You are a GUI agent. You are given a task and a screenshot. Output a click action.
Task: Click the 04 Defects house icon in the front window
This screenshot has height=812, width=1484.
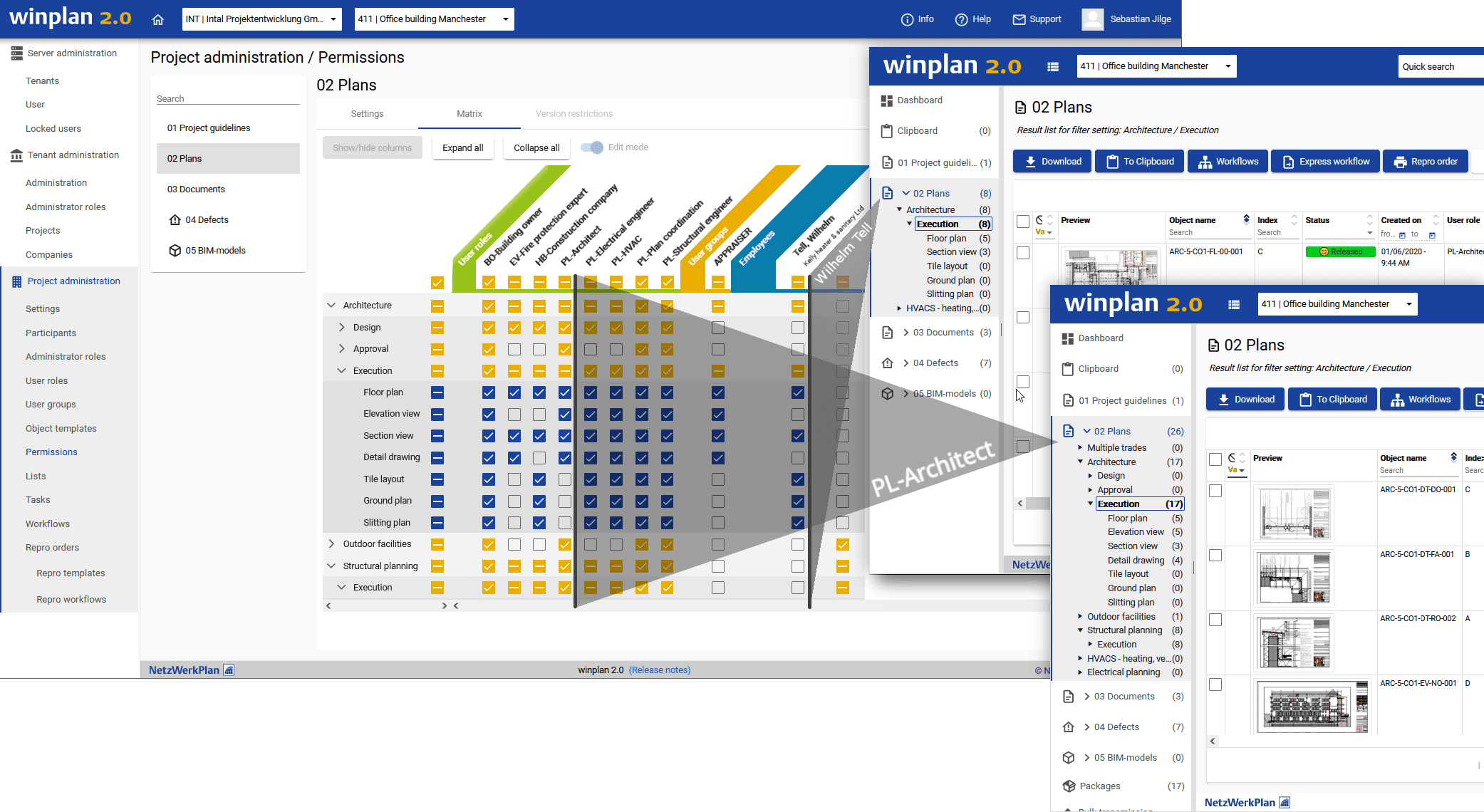1068,727
